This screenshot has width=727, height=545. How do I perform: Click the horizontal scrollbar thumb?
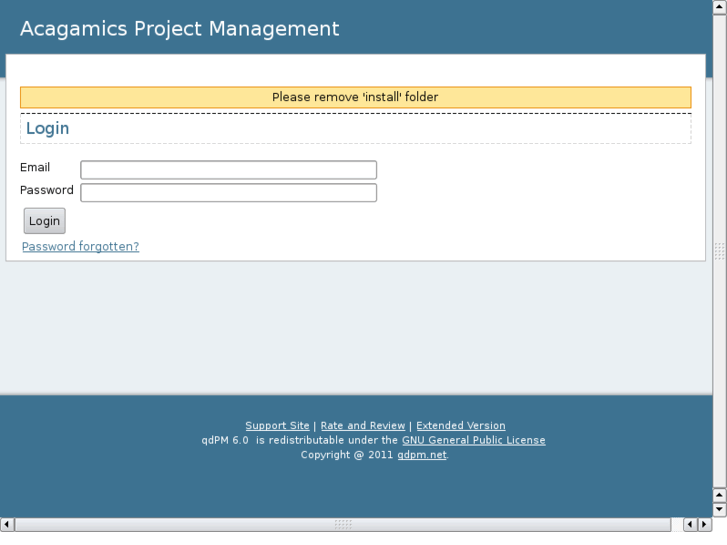343,523
